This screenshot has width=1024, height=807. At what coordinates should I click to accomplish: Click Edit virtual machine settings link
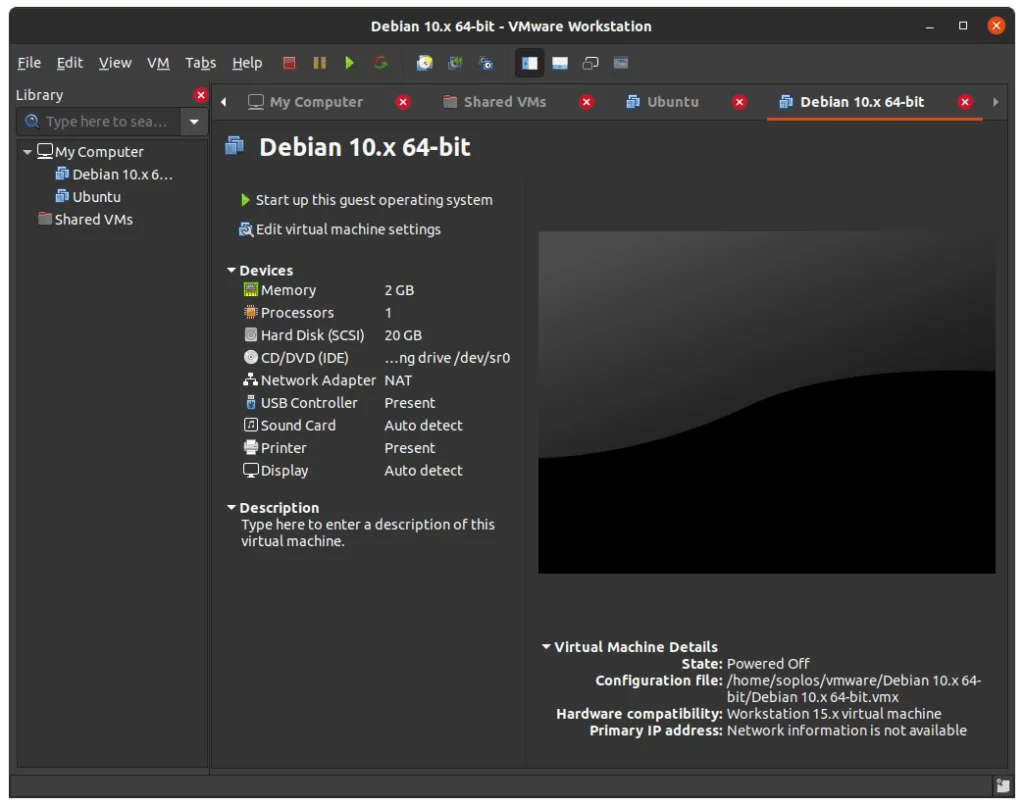(340, 229)
